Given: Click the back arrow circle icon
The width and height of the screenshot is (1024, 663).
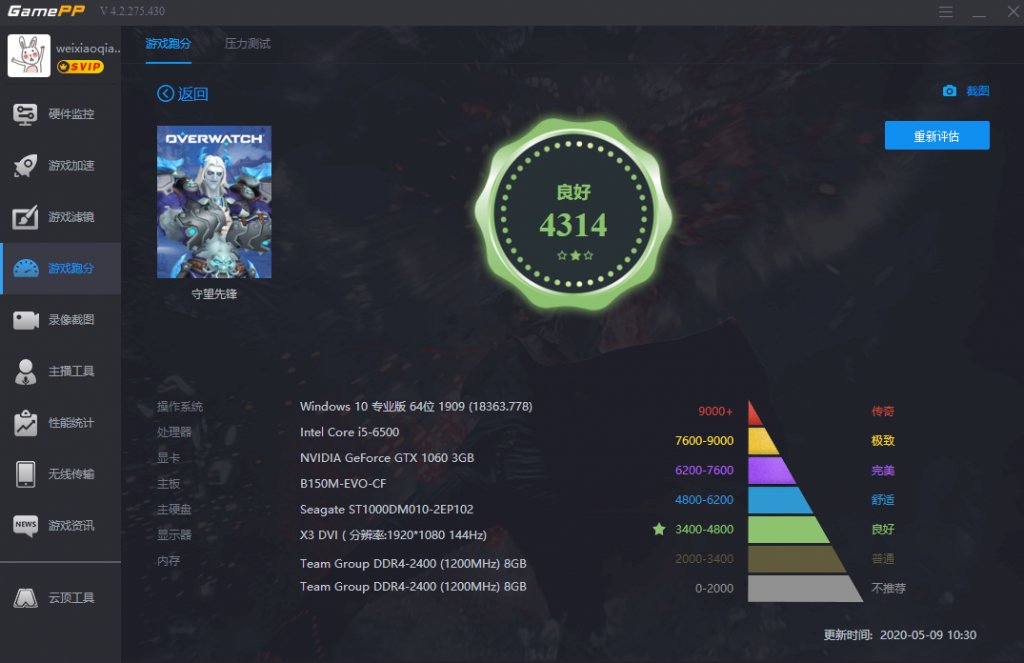Looking at the screenshot, I should pyautogui.click(x=166, y=94).
